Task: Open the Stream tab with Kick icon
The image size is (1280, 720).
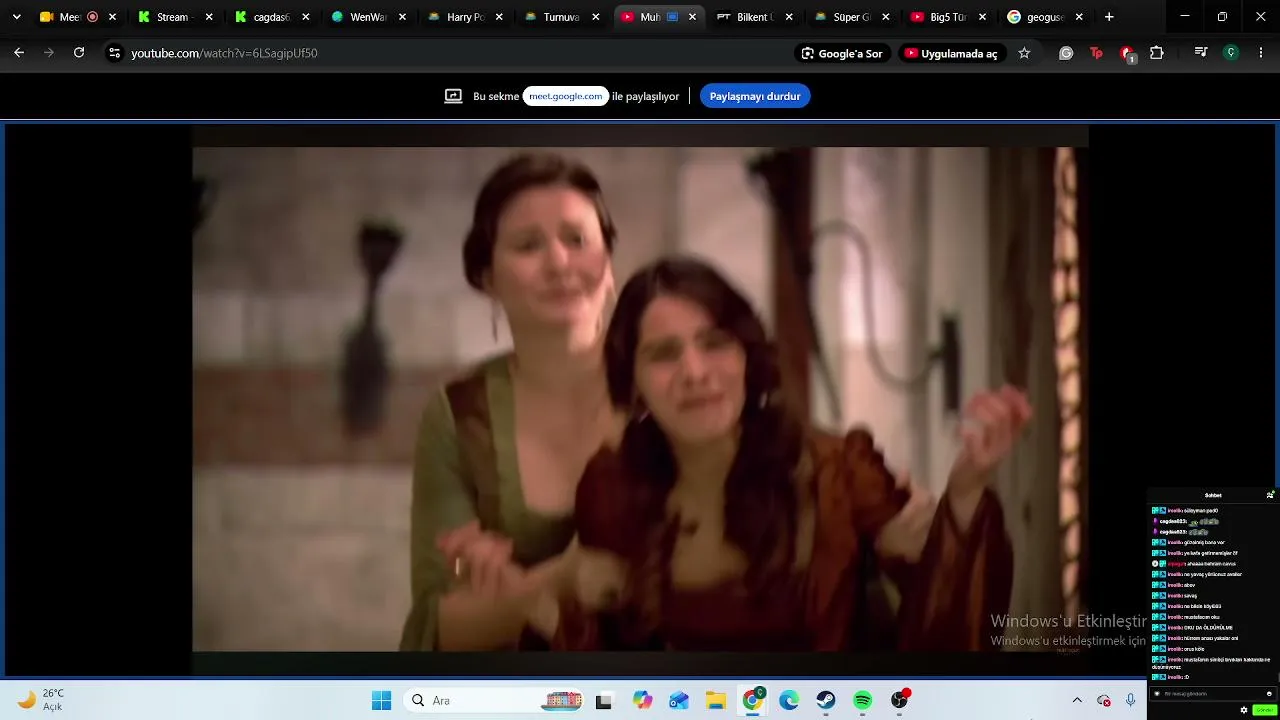Action: pyautogui.click(x=175, y=17)
